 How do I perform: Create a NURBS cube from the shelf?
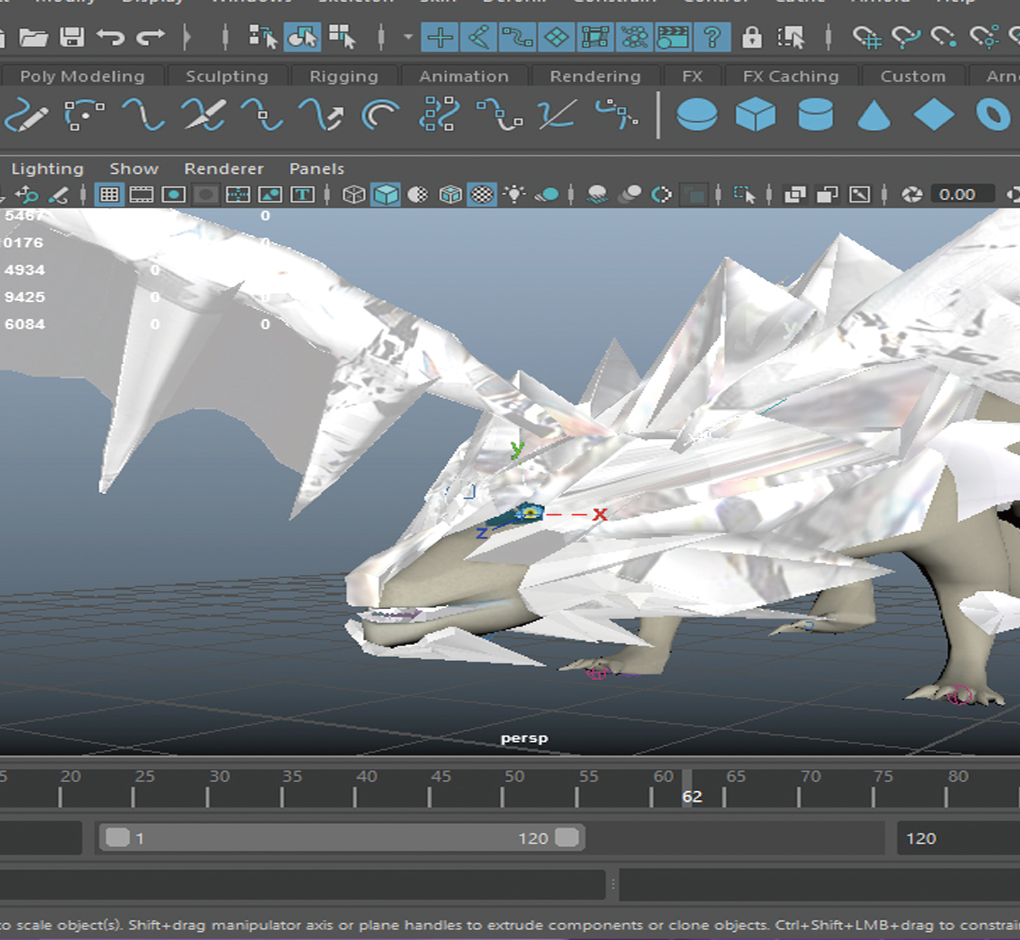pyautogui.click(x=755, y=114)
